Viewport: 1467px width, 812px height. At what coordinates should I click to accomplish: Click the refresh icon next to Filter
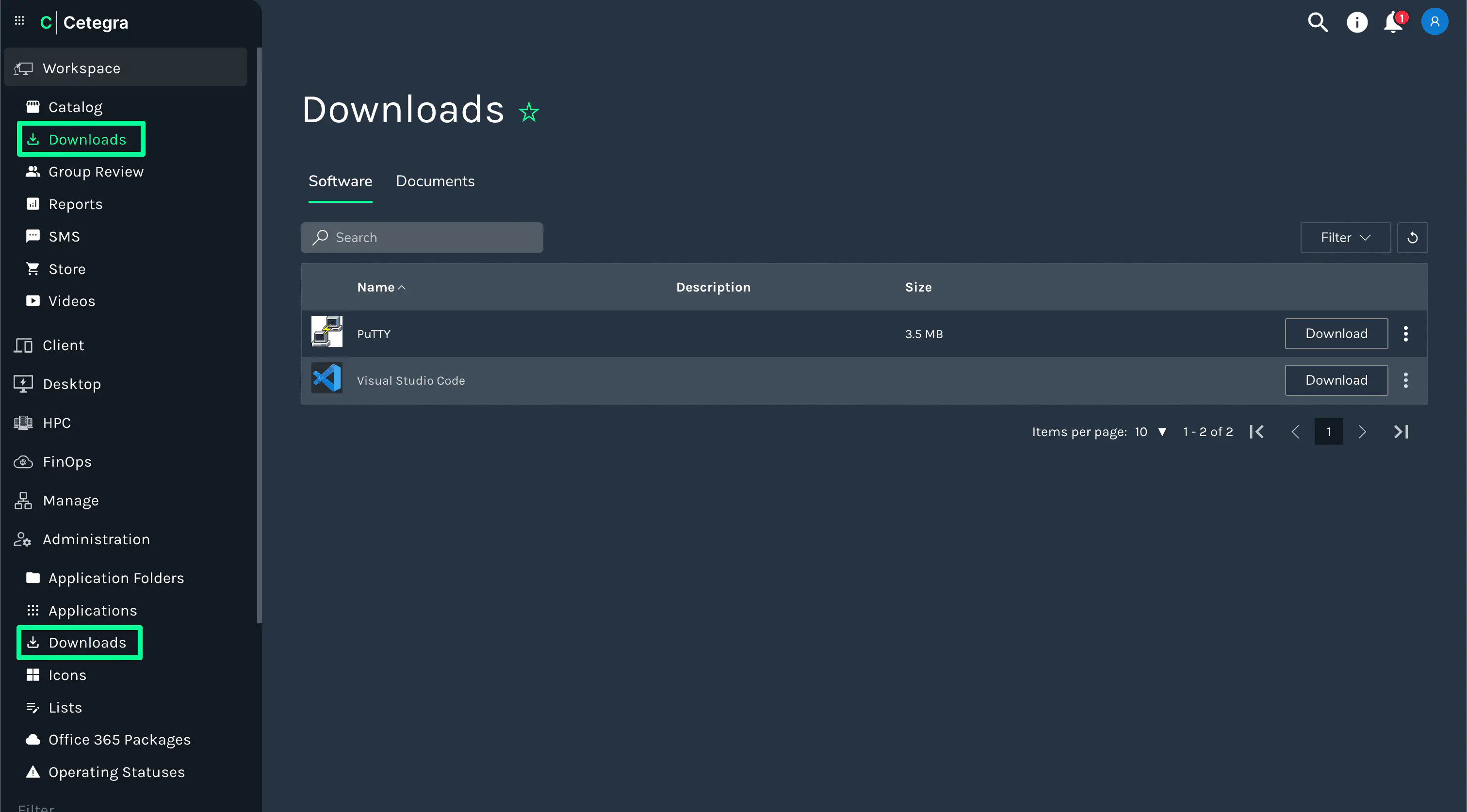1412,238
